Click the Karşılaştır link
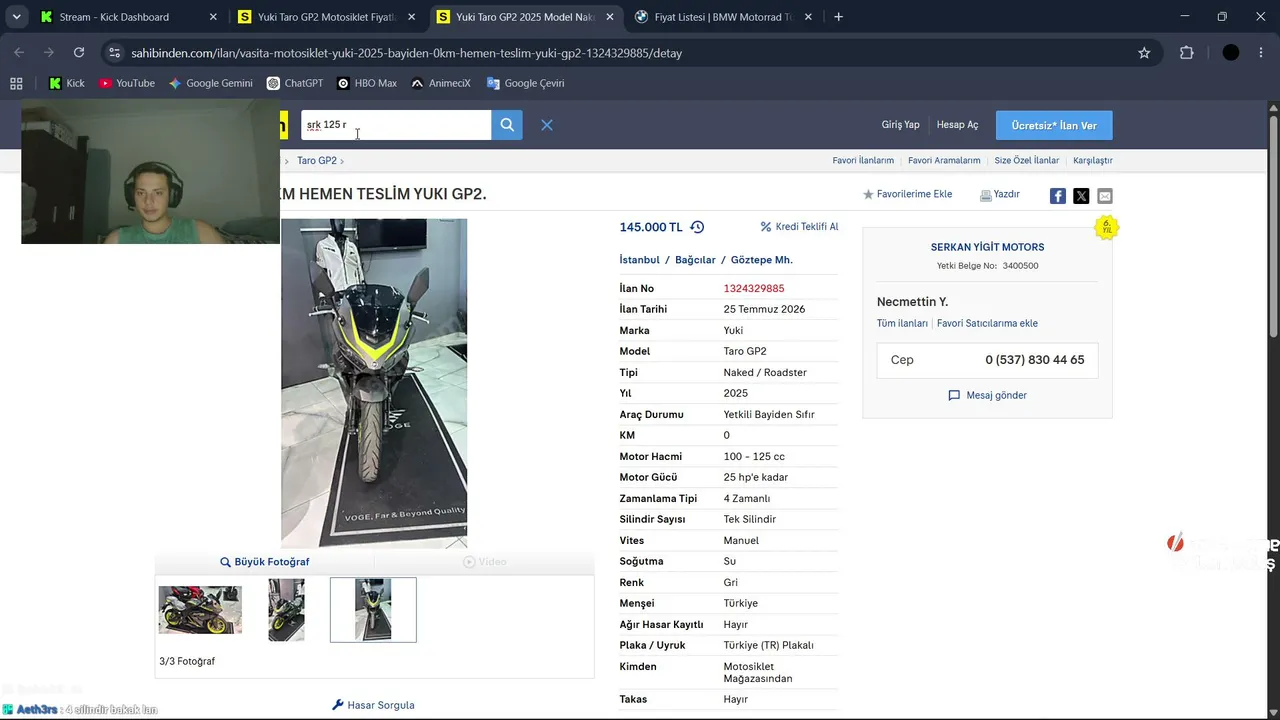This screenshot has height=720, width=1280. pyautogui.click(x=1092, y=161)
